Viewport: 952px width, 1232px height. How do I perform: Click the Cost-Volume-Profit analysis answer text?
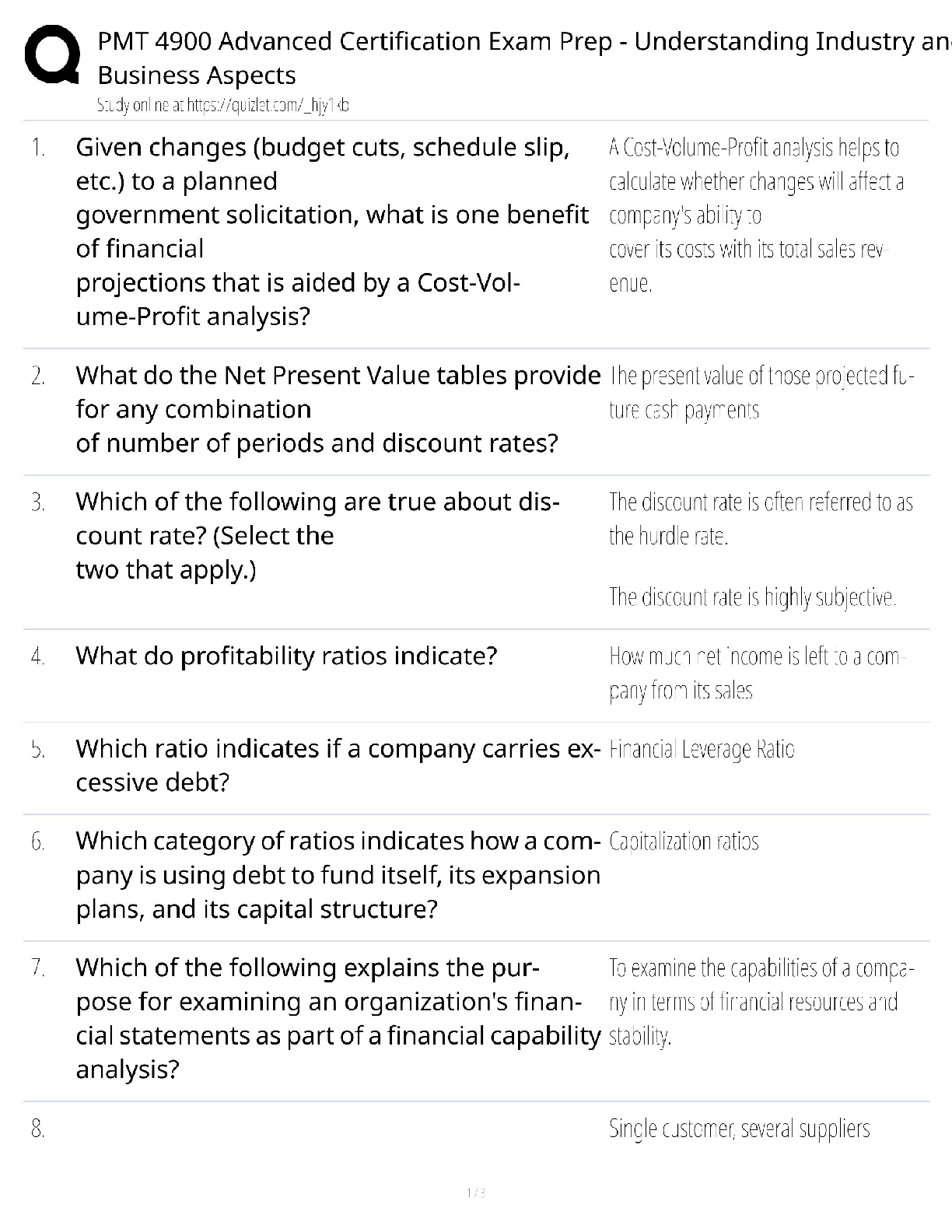pyautogui.click(x=756, y=215)
